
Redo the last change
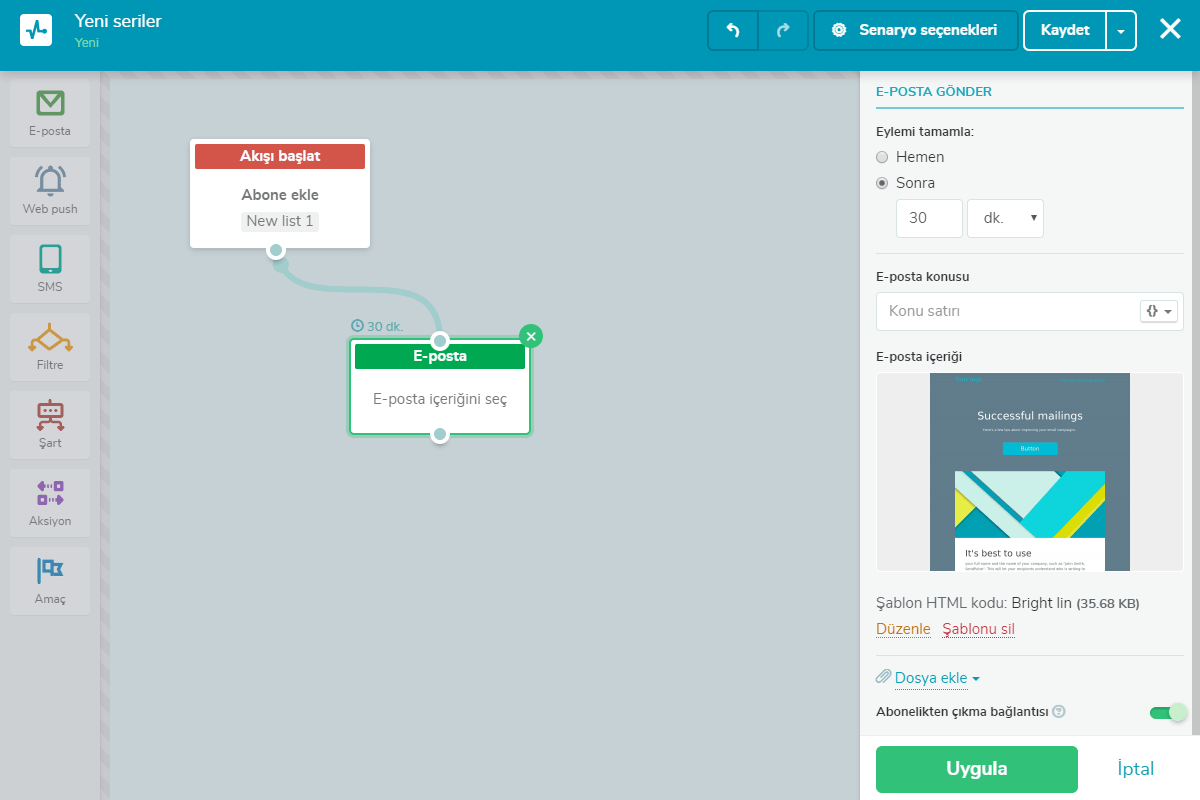(783, 30)
